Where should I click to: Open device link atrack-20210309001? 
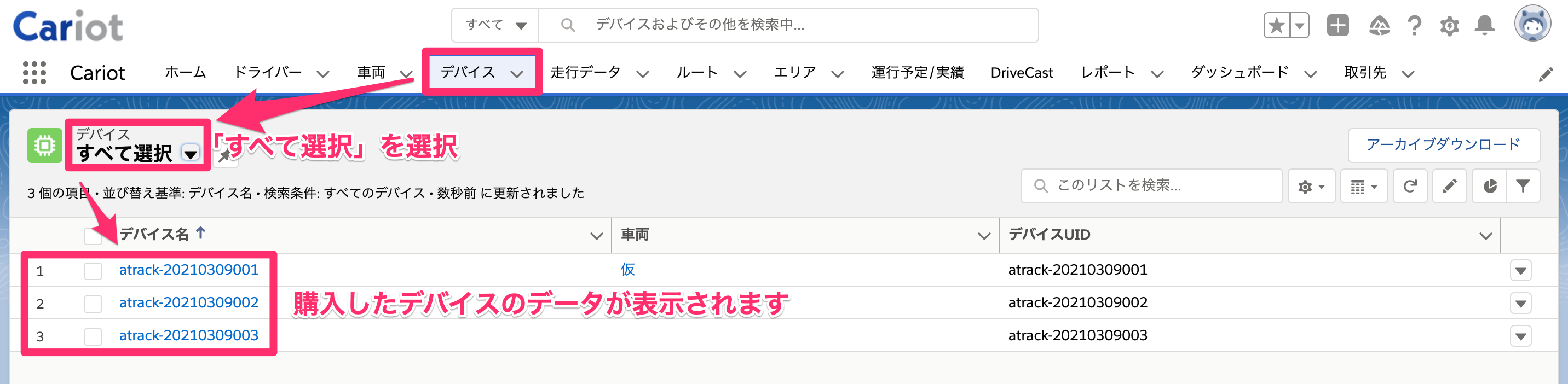click(189, 270)
